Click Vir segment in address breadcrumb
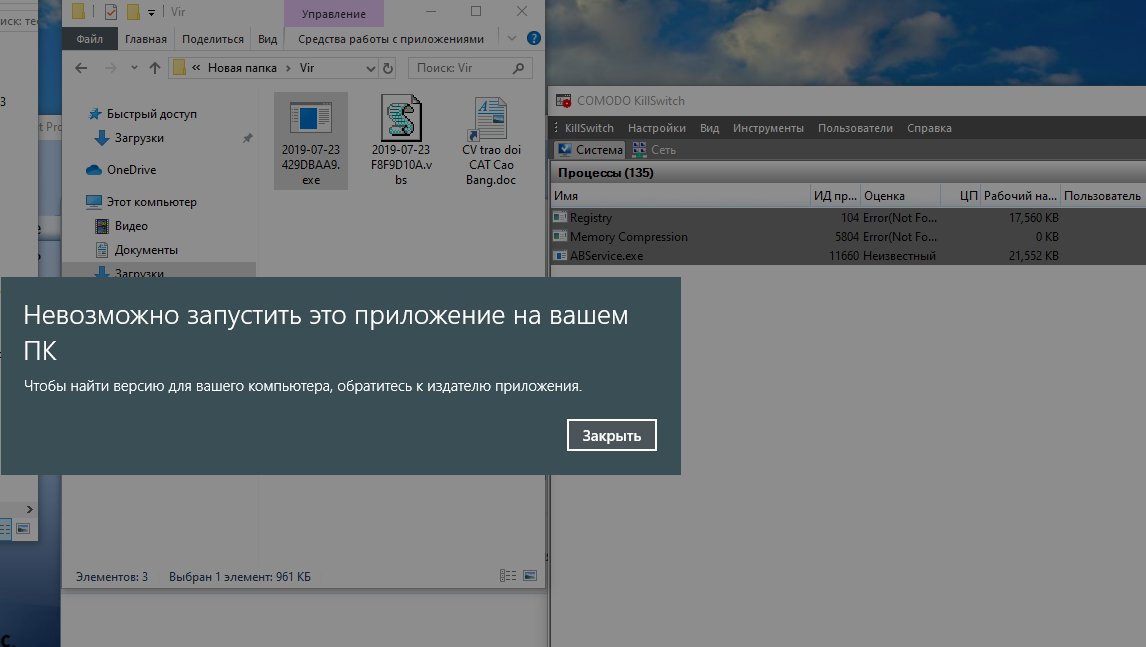This screenshot has height=647, width=1146. point(307,68)
